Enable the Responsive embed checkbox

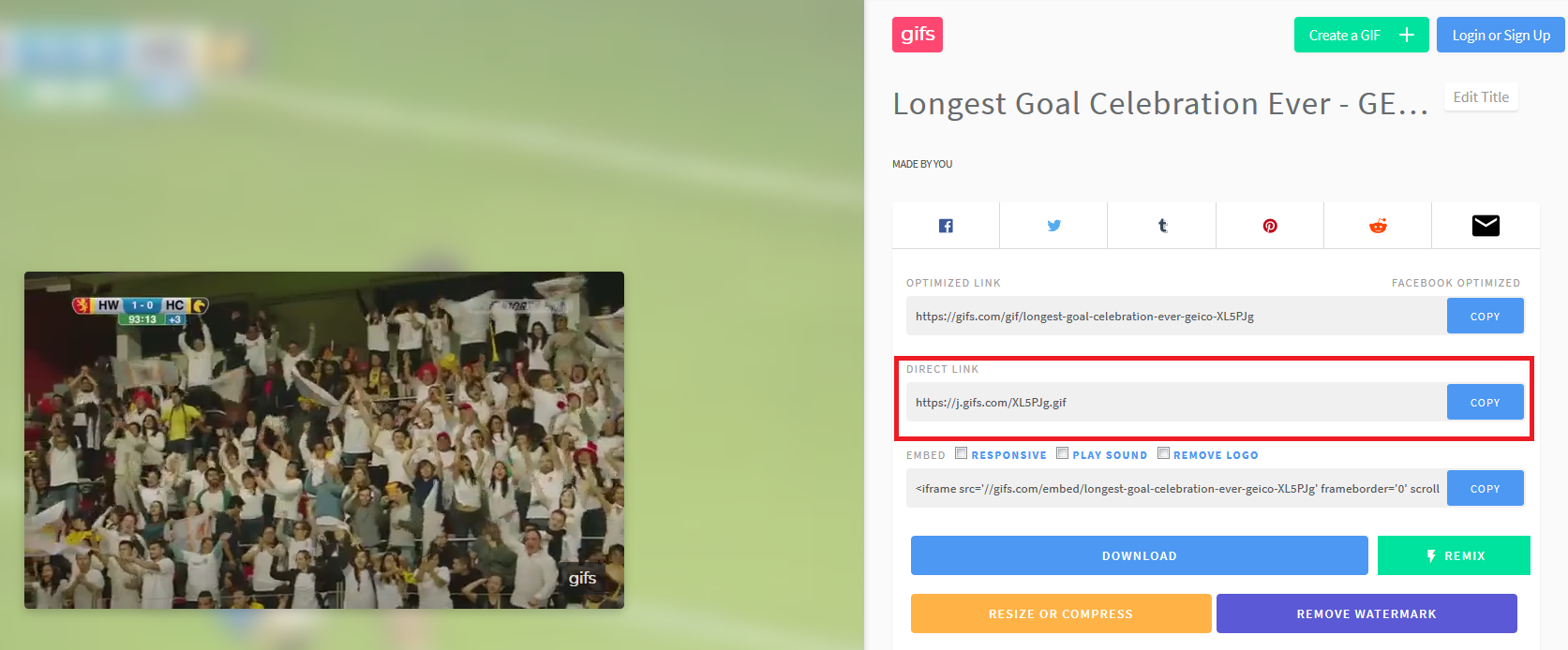tap(961, 453)
